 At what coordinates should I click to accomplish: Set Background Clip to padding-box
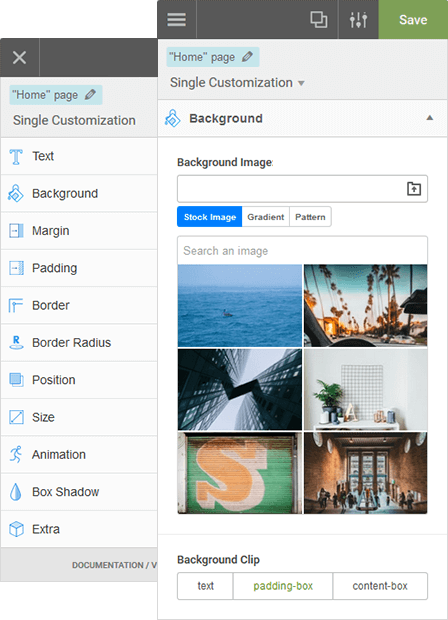(x=283, y=586)
